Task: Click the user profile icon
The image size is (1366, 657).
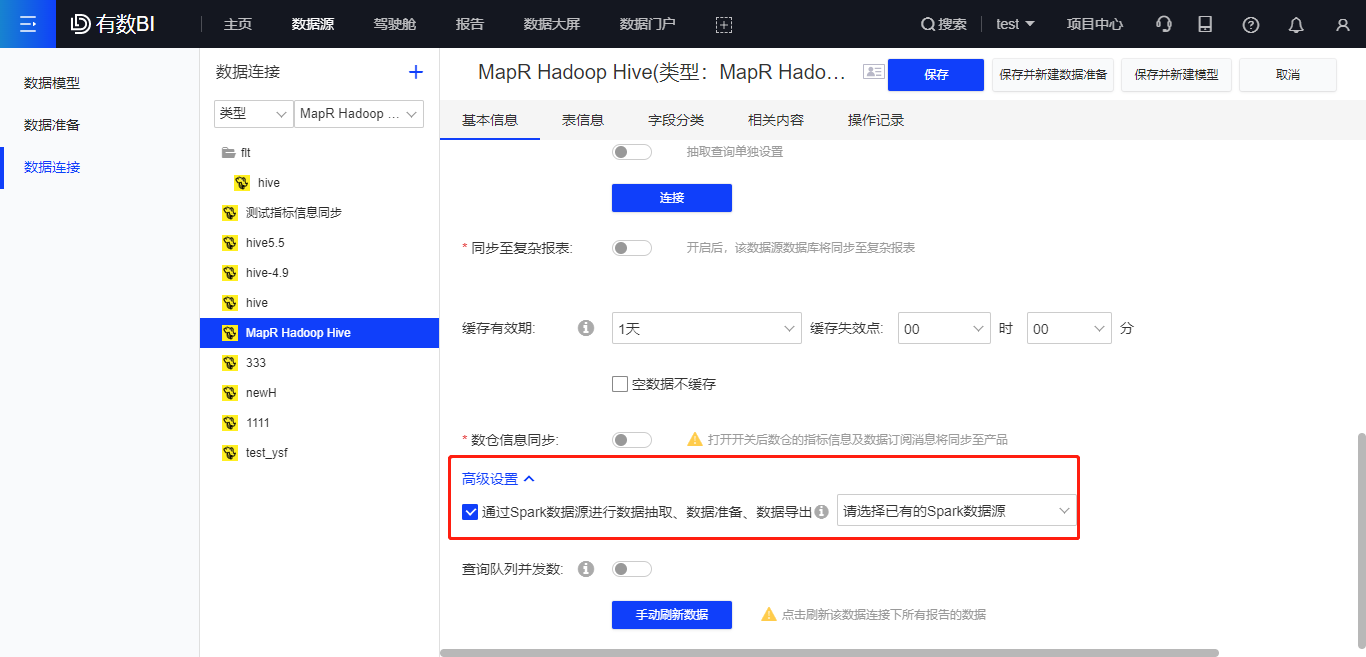Action: click(x=1342, y=24)
